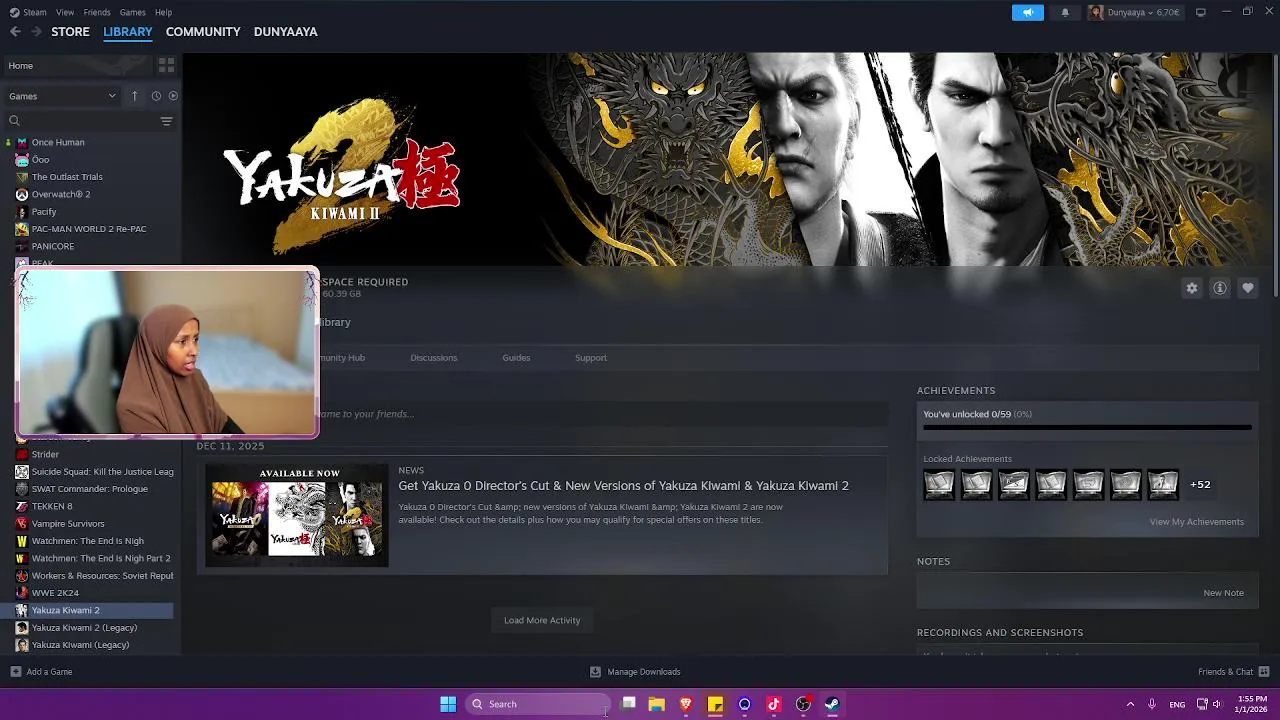Screen dimensions: 1280x720
Task: Open the Guides tab
Action: 516,358
